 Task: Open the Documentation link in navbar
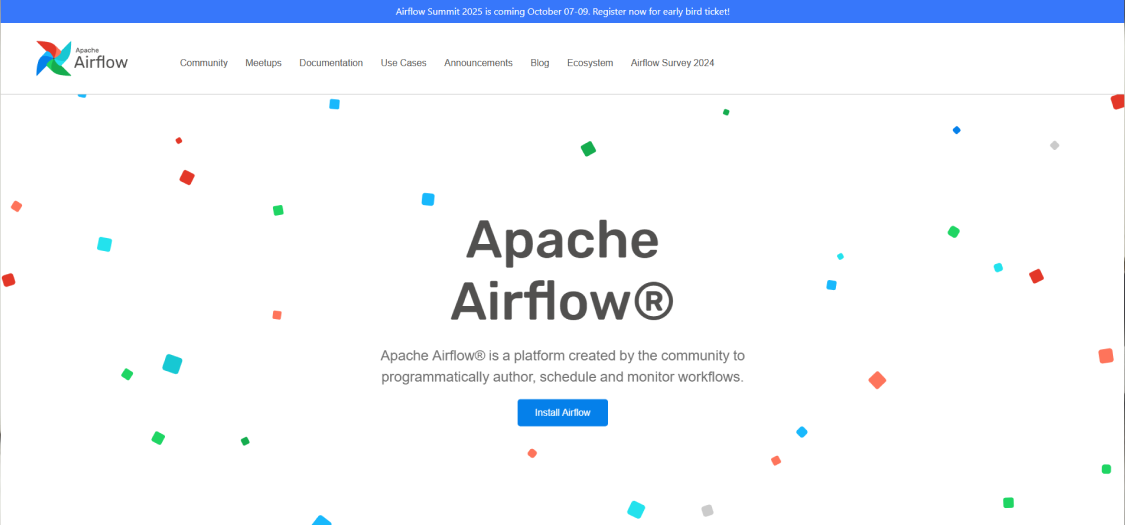pyautogui.click(x=331, y=63)
